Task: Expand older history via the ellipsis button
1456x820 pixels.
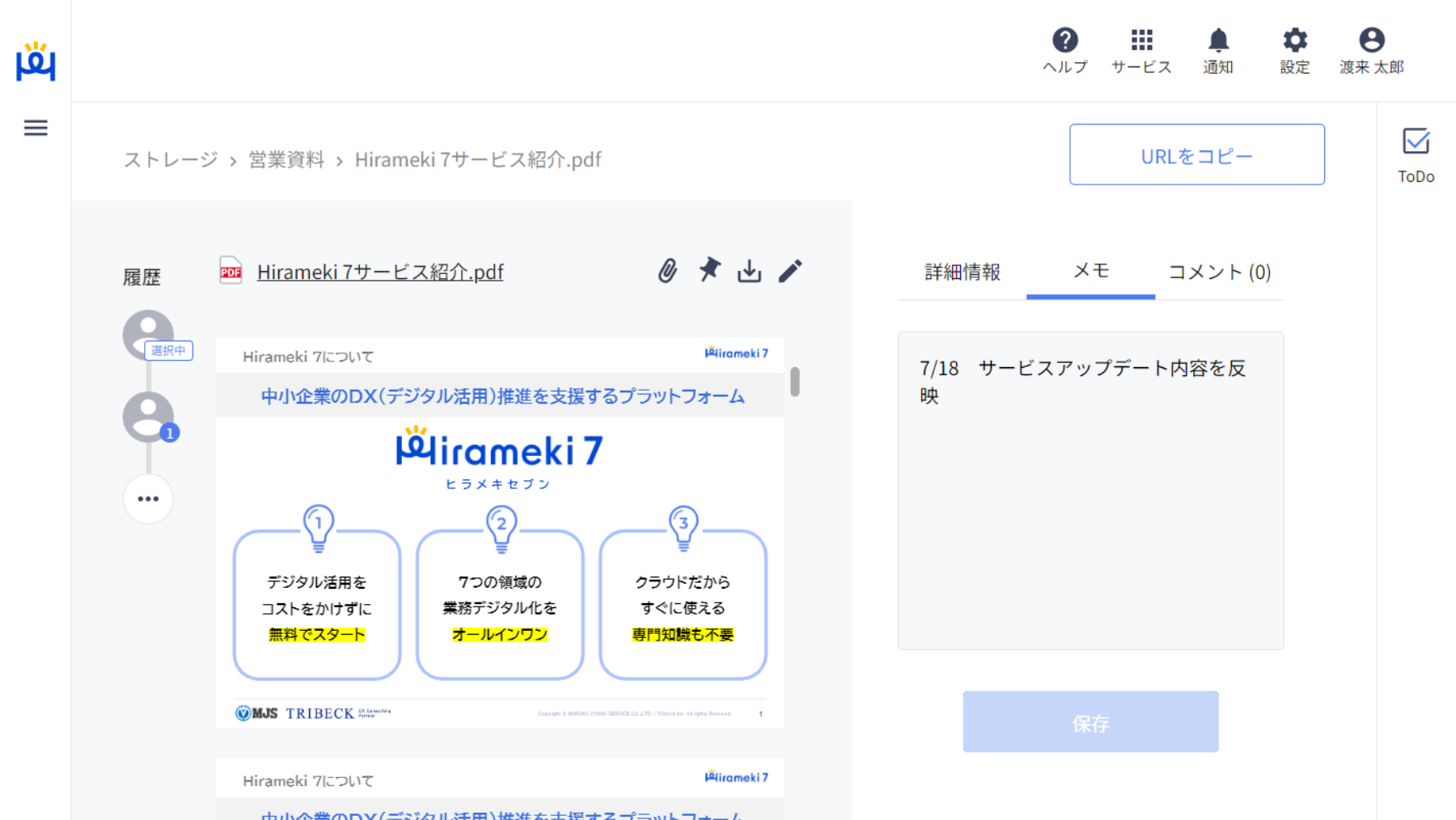Action: click(148, 499)
